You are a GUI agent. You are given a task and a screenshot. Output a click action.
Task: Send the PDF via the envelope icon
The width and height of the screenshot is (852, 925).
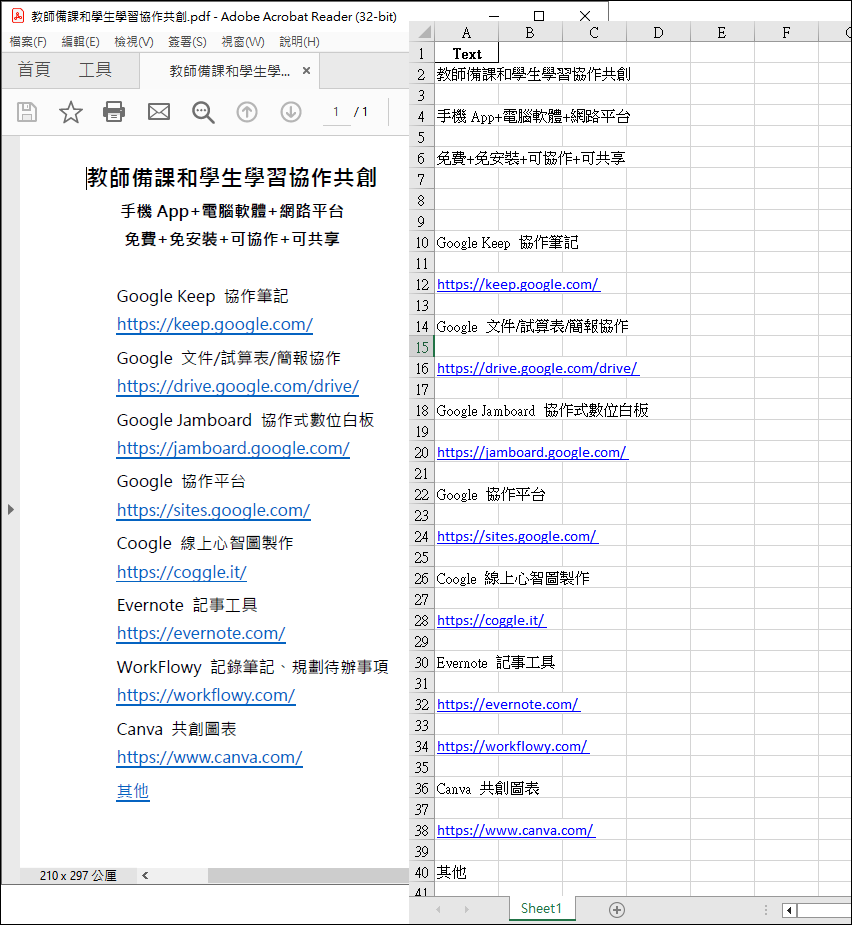159,111
